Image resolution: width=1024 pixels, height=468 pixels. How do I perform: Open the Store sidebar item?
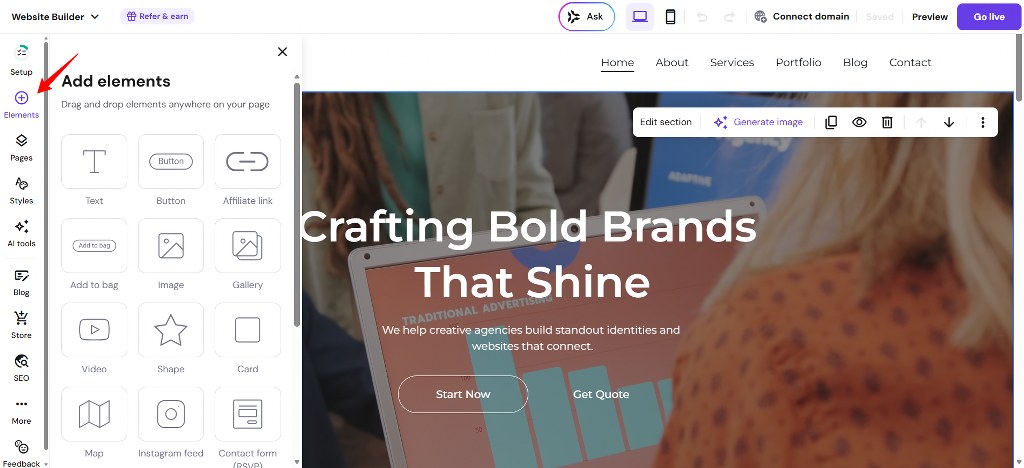[x=21, y=325]
